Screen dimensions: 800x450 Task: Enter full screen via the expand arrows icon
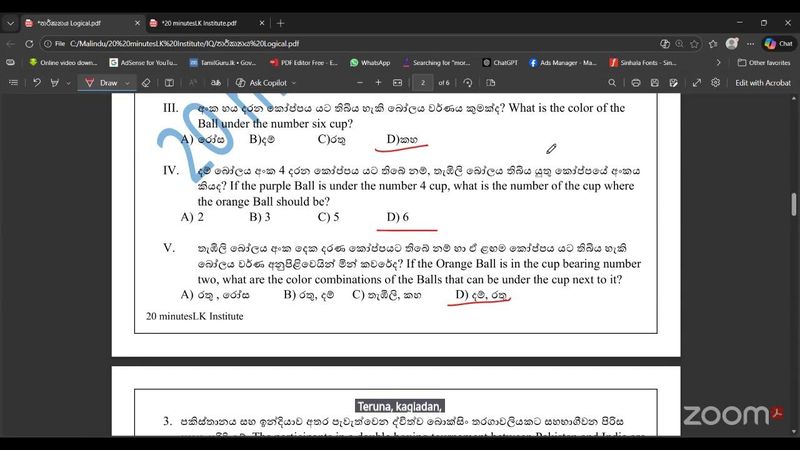(696, 83)
